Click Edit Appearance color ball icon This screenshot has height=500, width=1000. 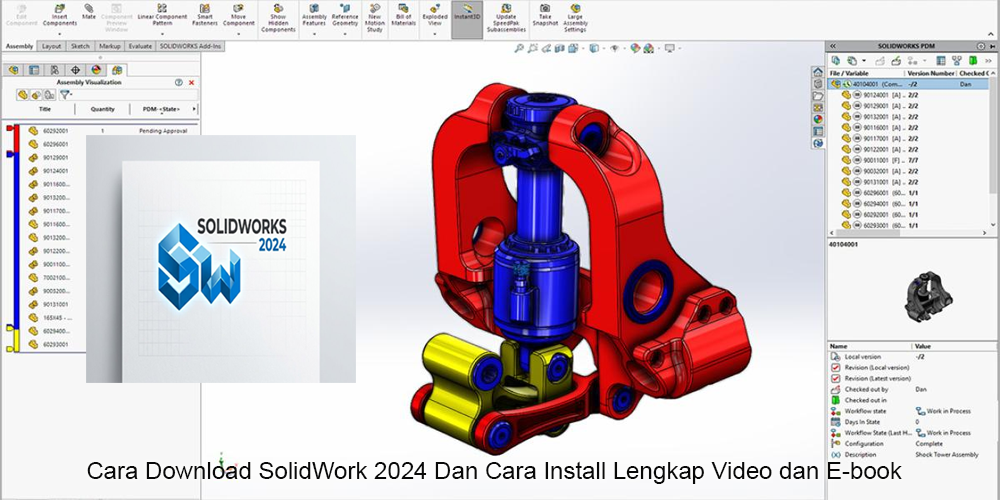[635, 48]
